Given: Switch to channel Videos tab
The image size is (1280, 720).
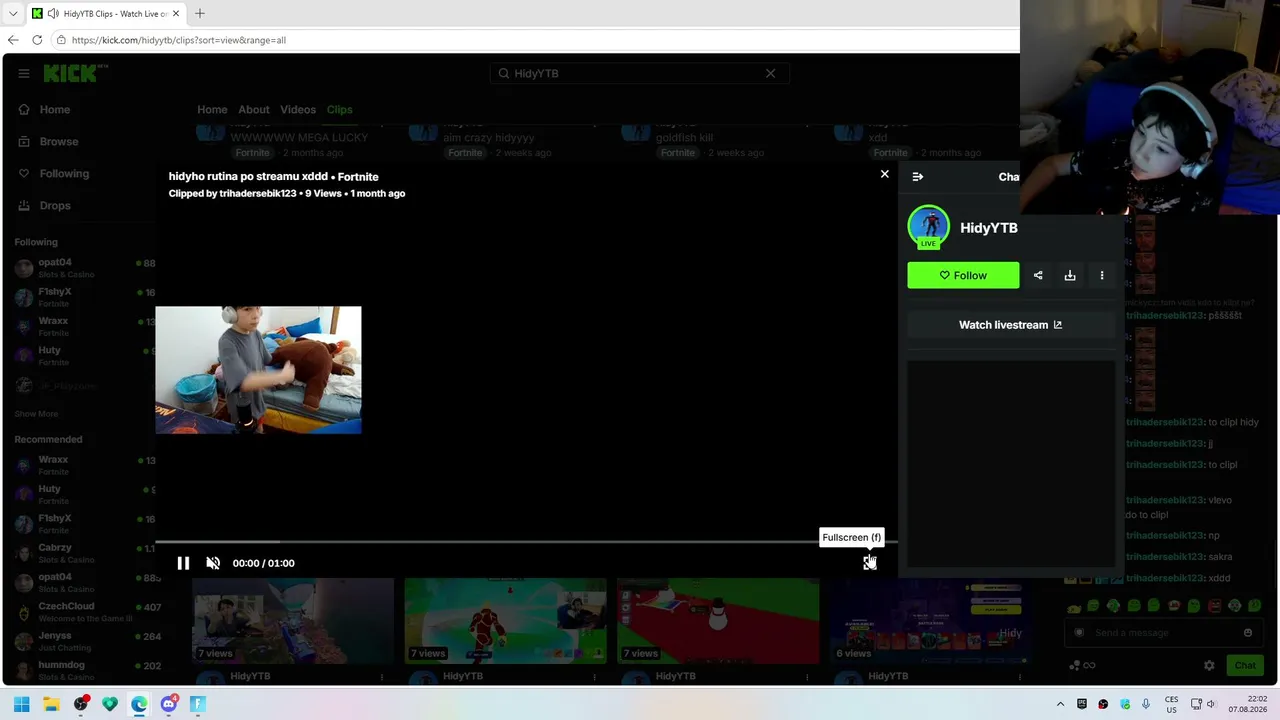Looking at the screenshot, I should click(x=298, y=109).
